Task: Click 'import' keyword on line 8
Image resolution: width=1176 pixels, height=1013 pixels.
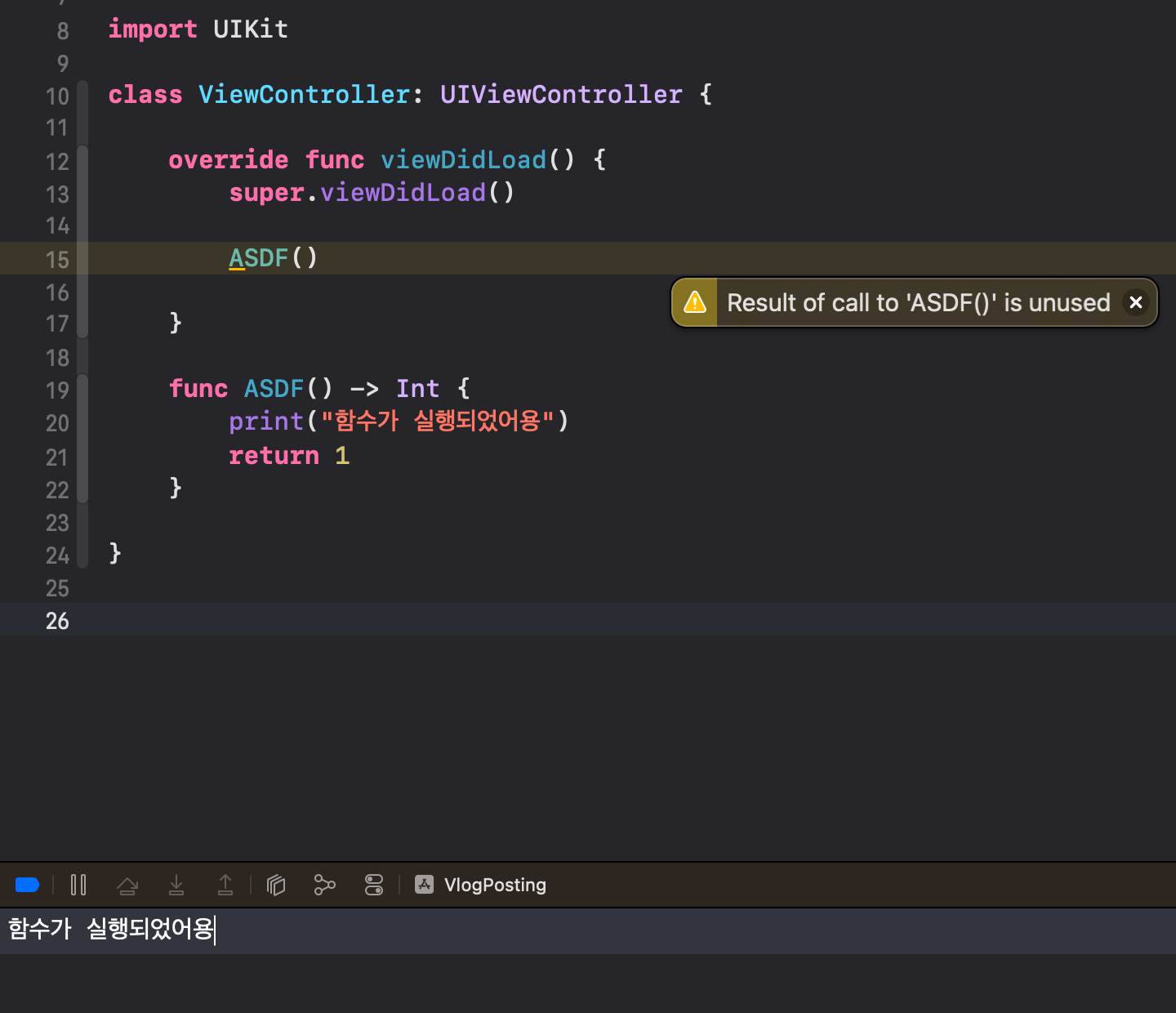Action: click(153, 29)
